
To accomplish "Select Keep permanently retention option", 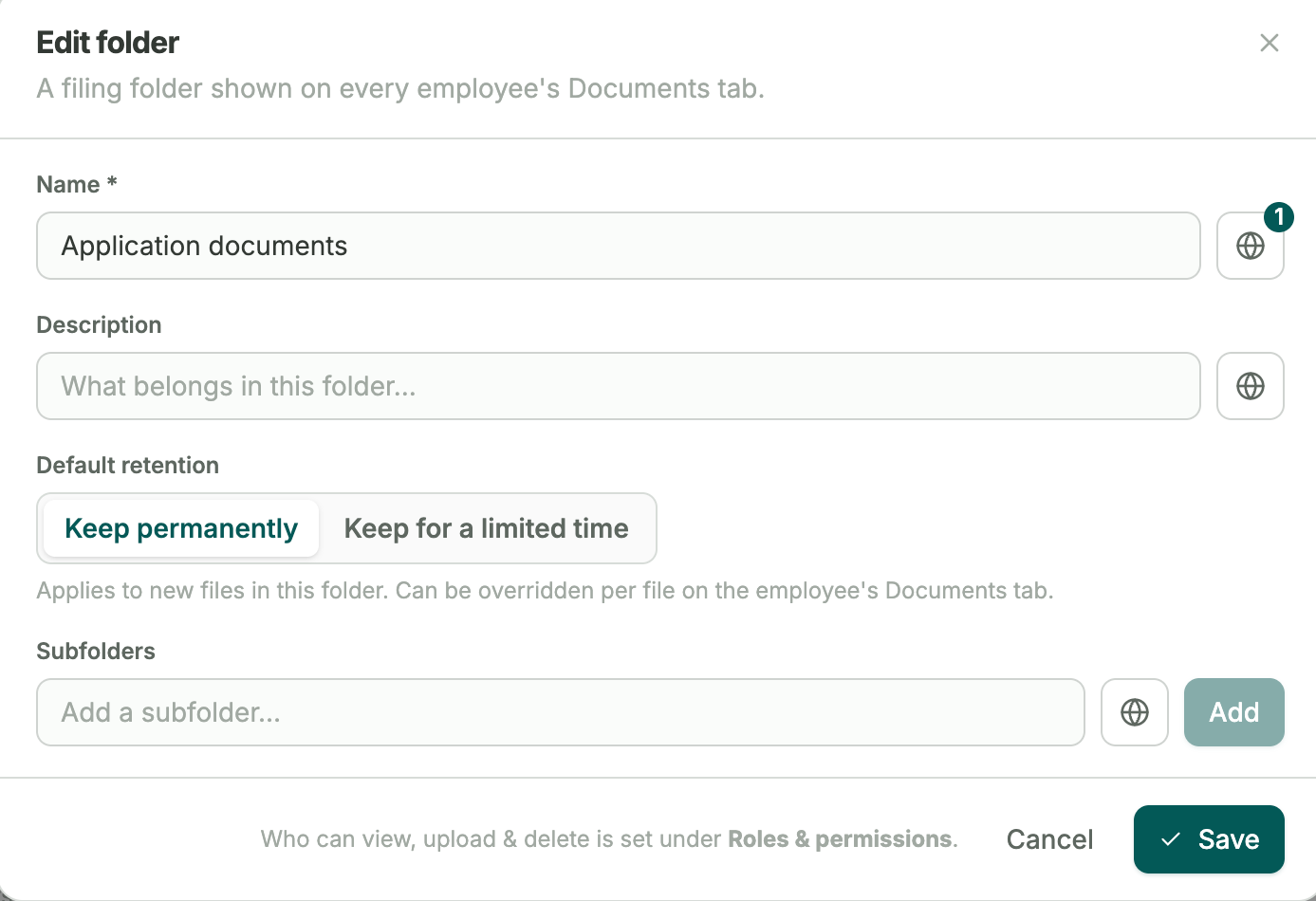I will click(x=181, y=528).
